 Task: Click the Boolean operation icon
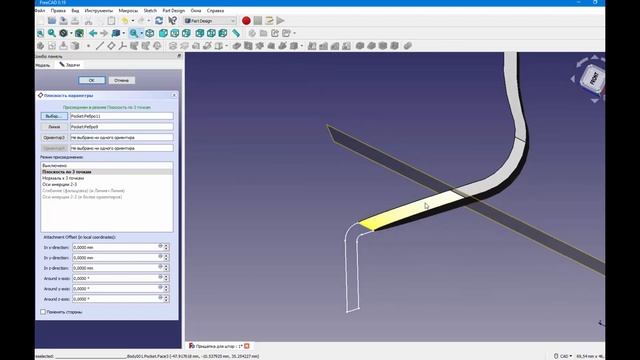tap(408, 46)
